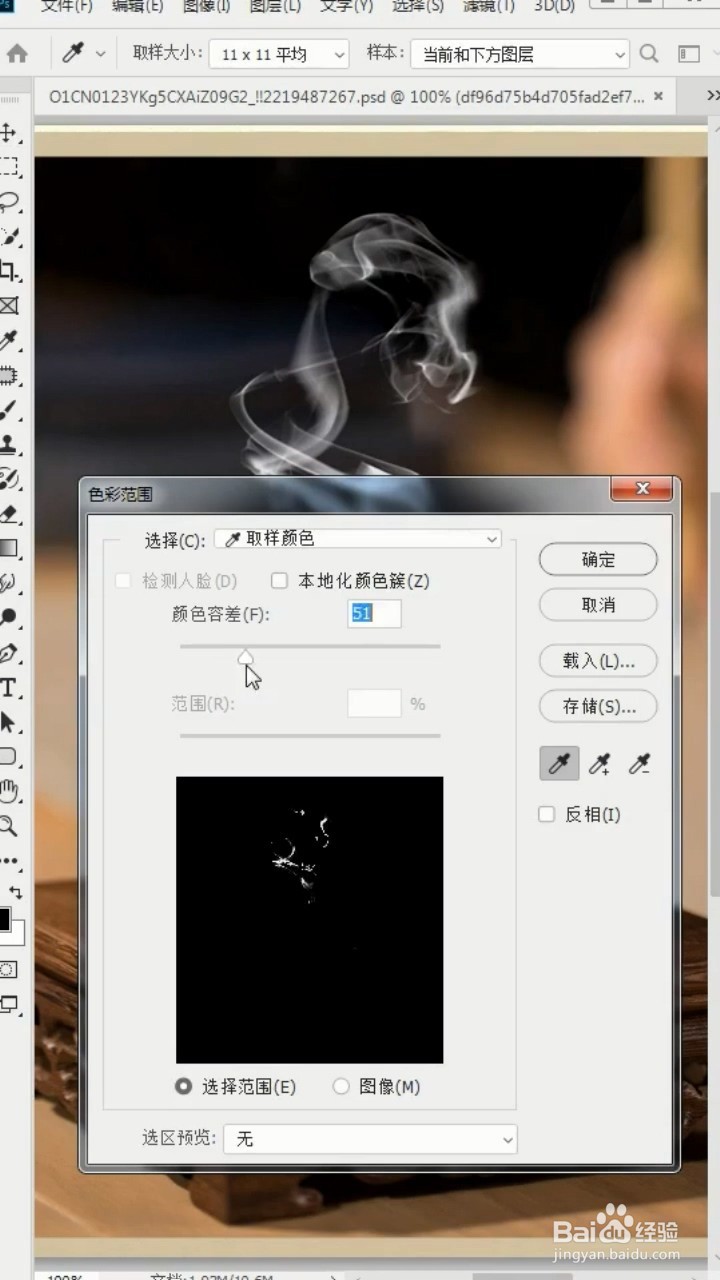Open the 图层 menu

[275, 6]
